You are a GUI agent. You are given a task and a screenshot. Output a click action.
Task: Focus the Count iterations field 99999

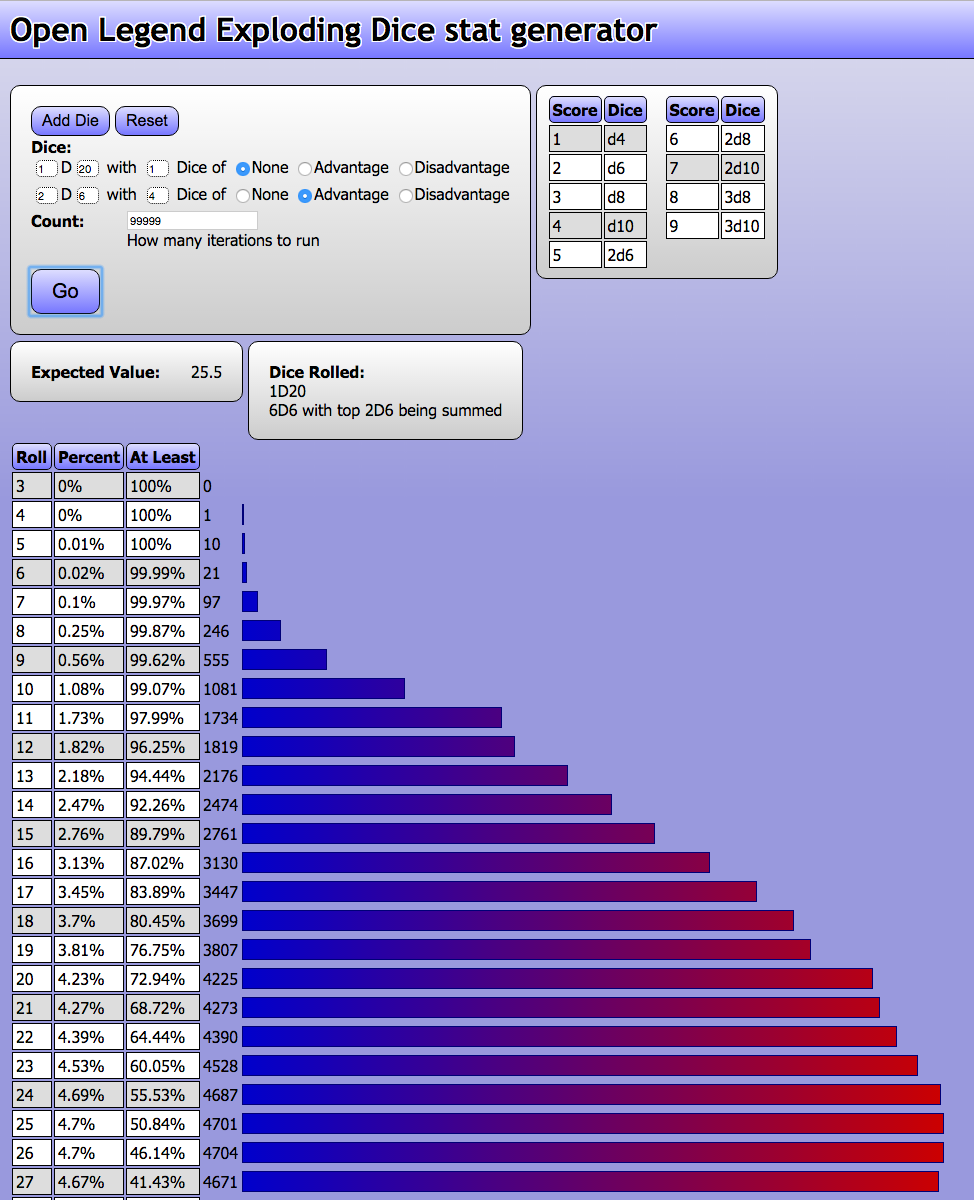click(192, 220)
